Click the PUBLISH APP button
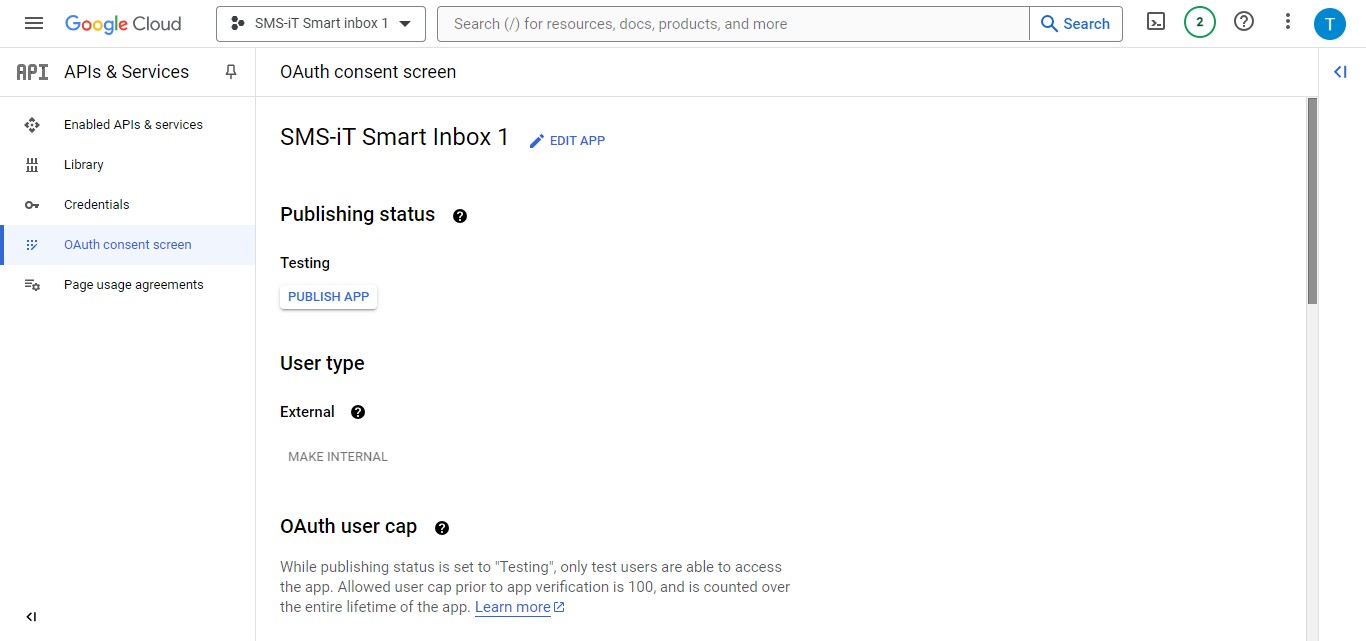1366x641 pixels. [328, 297]
